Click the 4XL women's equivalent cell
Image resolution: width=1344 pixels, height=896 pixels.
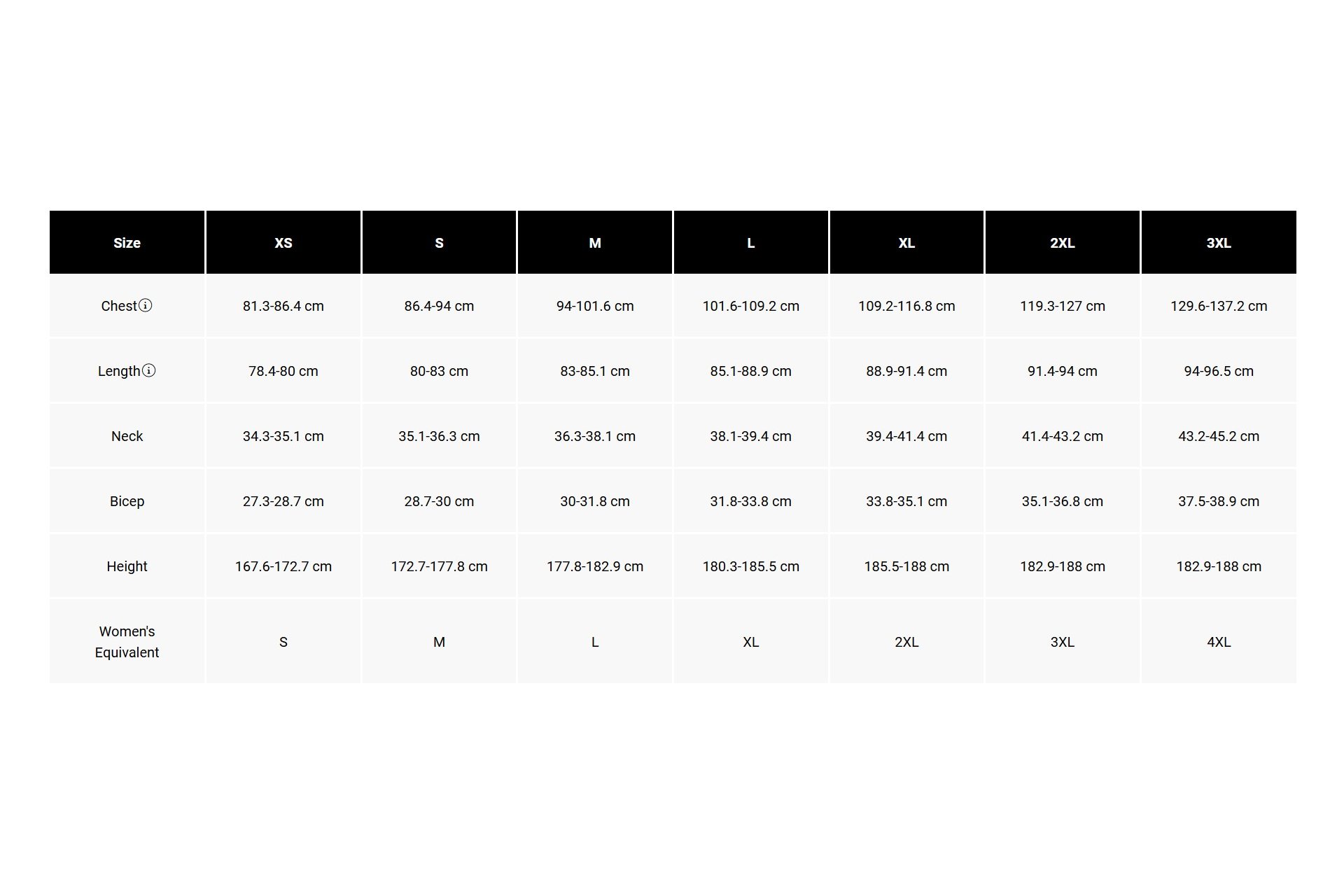coord(1219,642)
